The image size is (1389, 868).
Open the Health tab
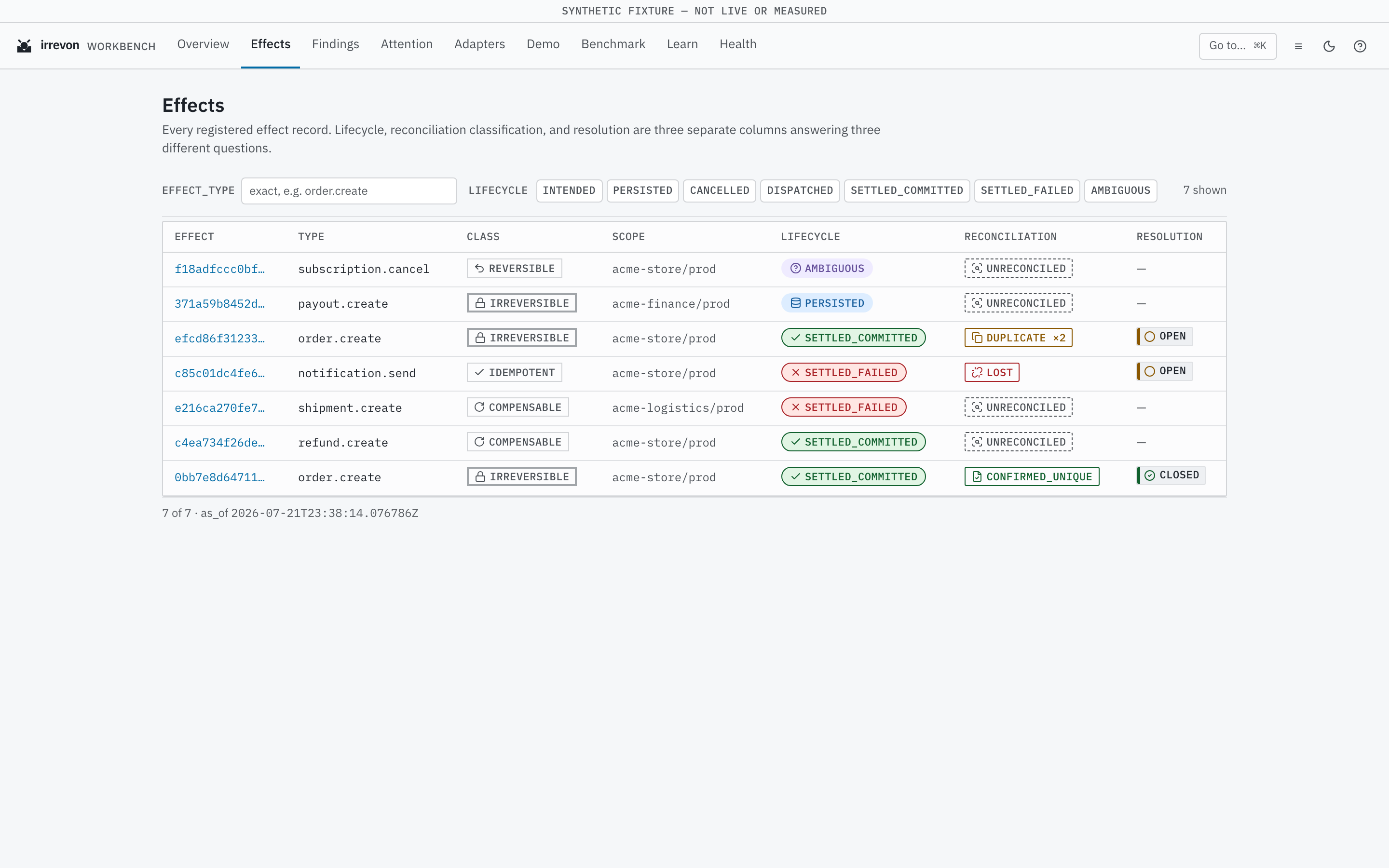pyautogui.click(x=738, y=44)
